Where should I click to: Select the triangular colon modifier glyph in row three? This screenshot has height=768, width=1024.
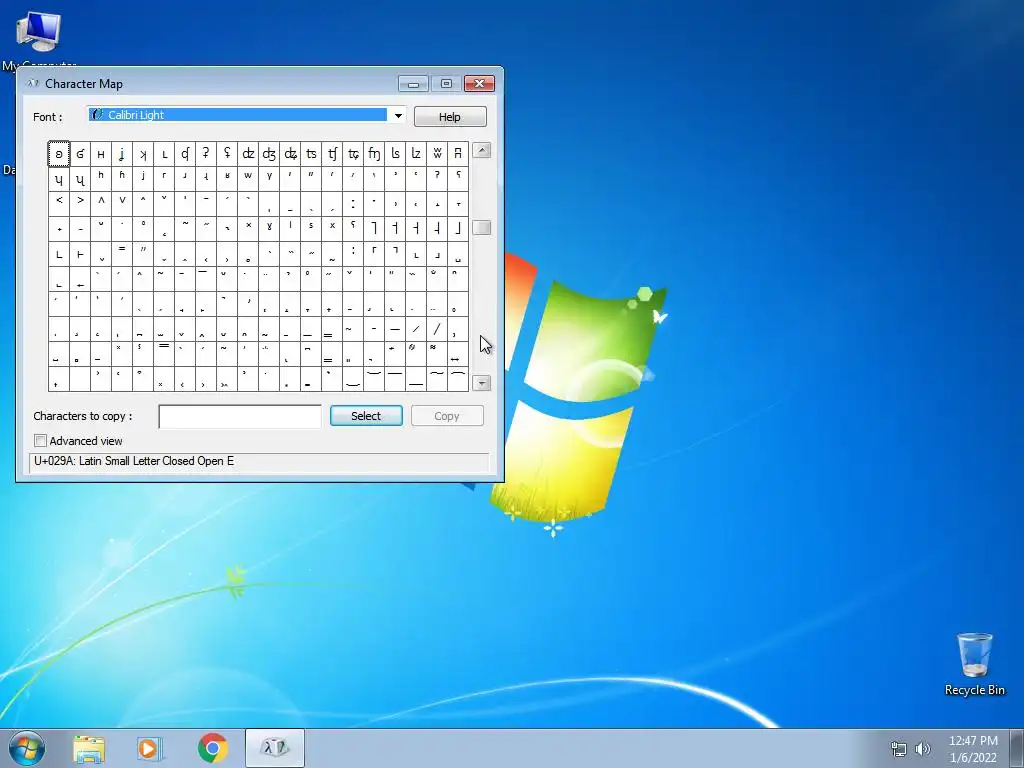click(353, 204)
